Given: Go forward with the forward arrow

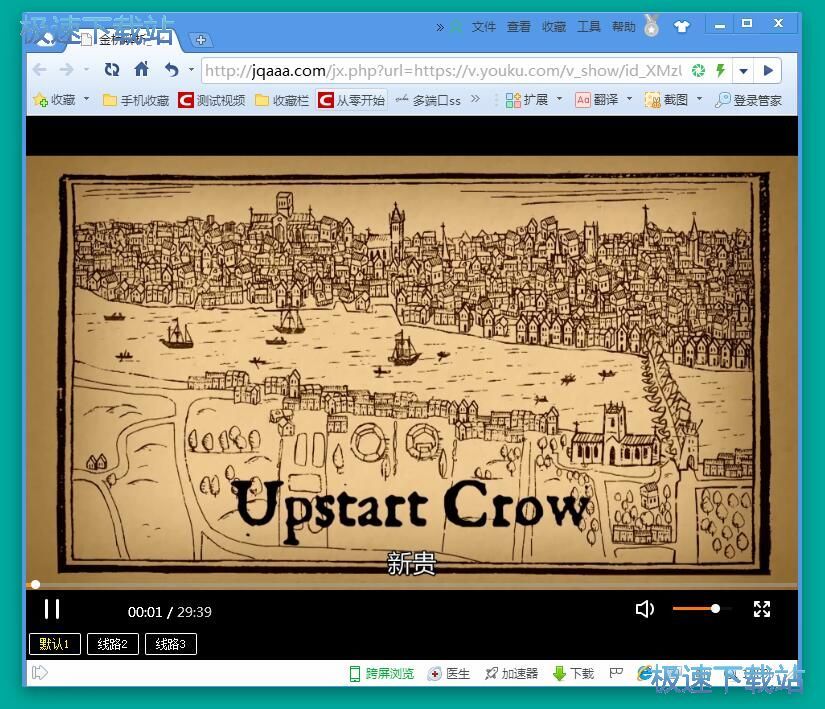Looking at the screenshot, I should 67,69.
